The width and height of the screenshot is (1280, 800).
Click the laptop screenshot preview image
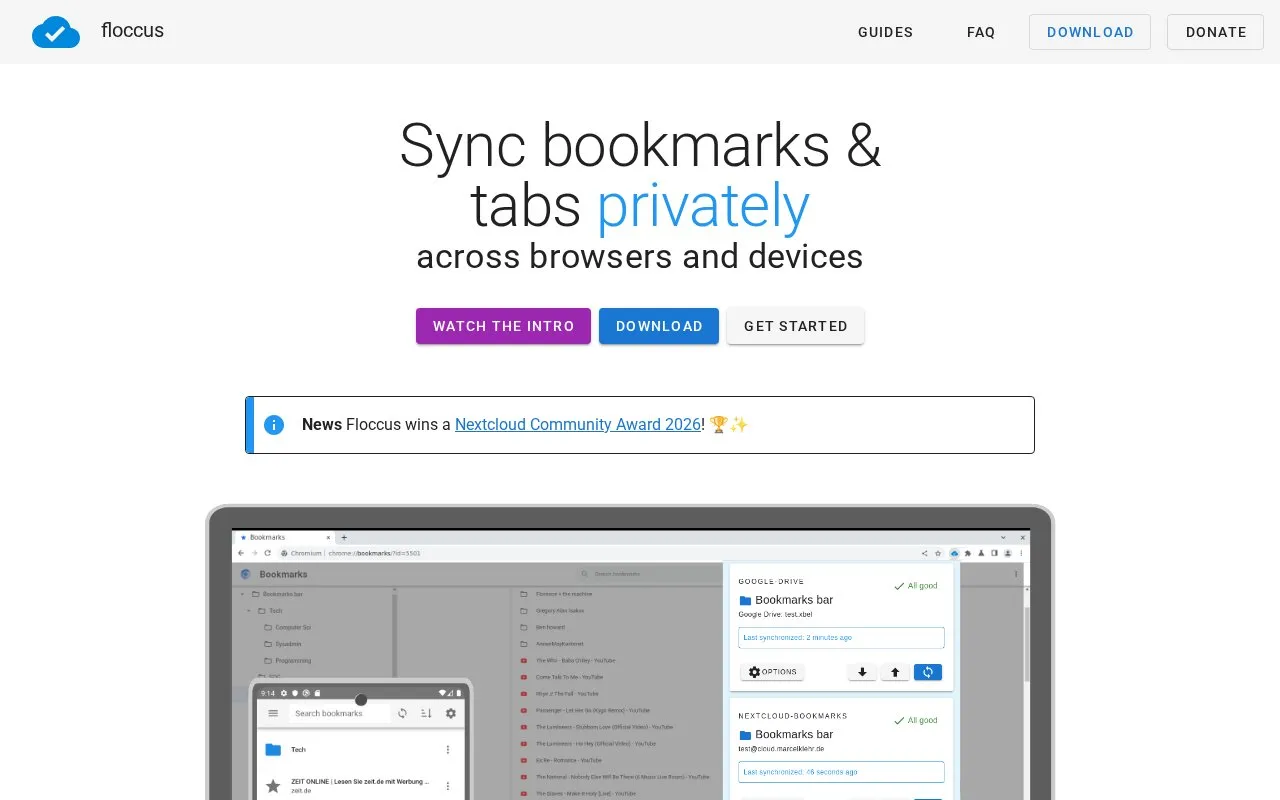[x=630, y=652]
